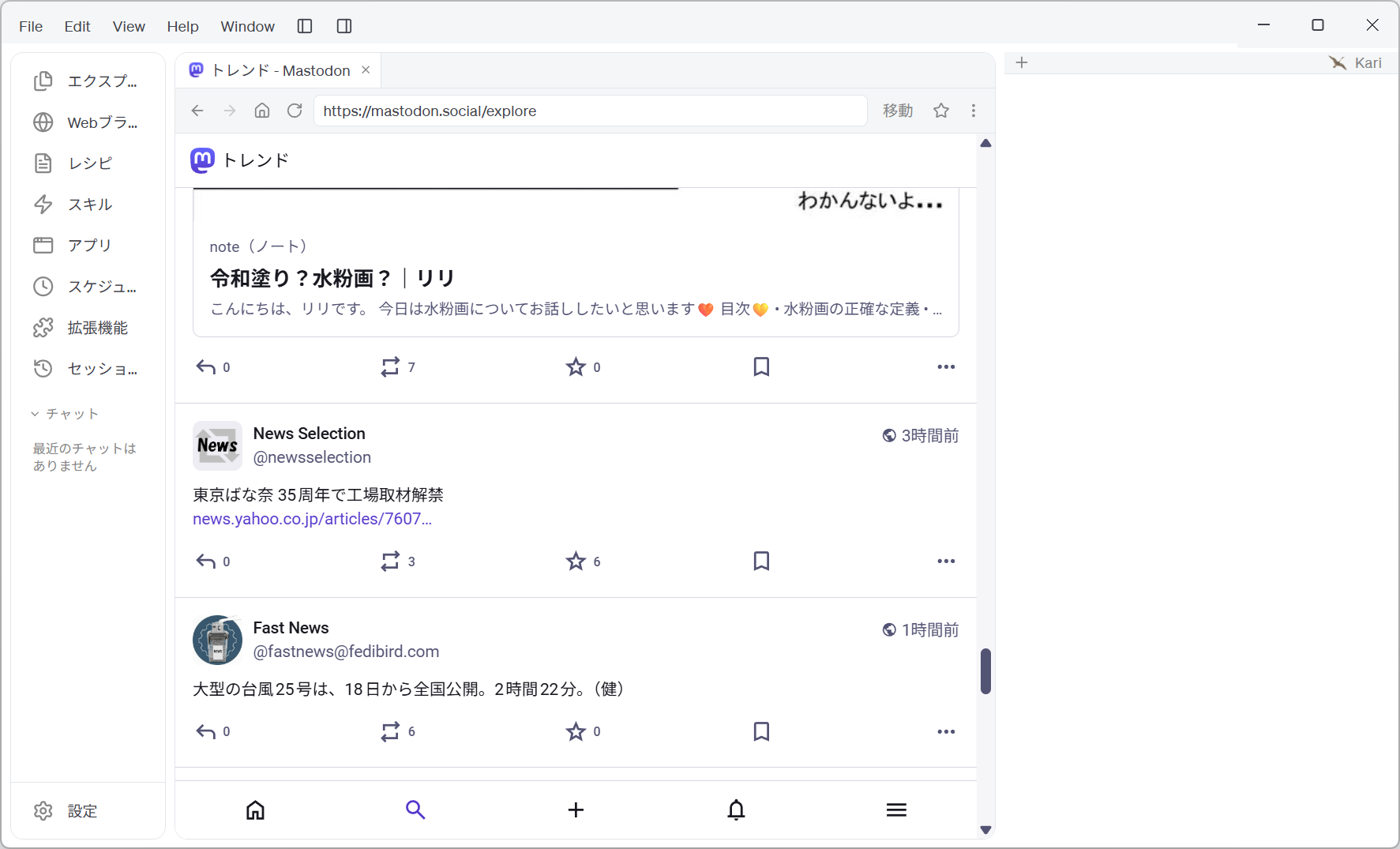Open News Selection profile name
1400x849 pixels.
point(309,434)
